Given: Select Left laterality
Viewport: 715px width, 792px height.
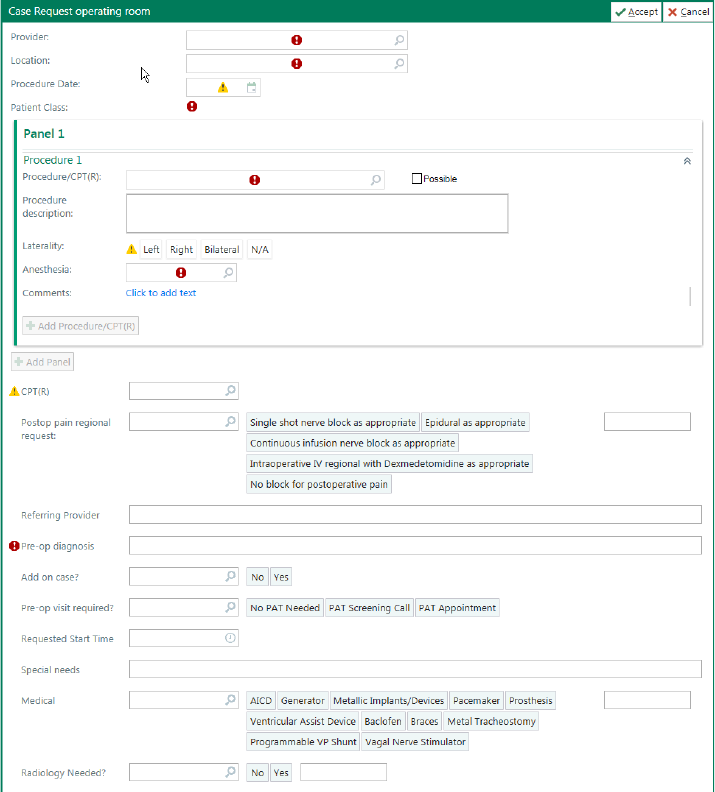Looking at the screenshot, I should click(x=151, y=250).
